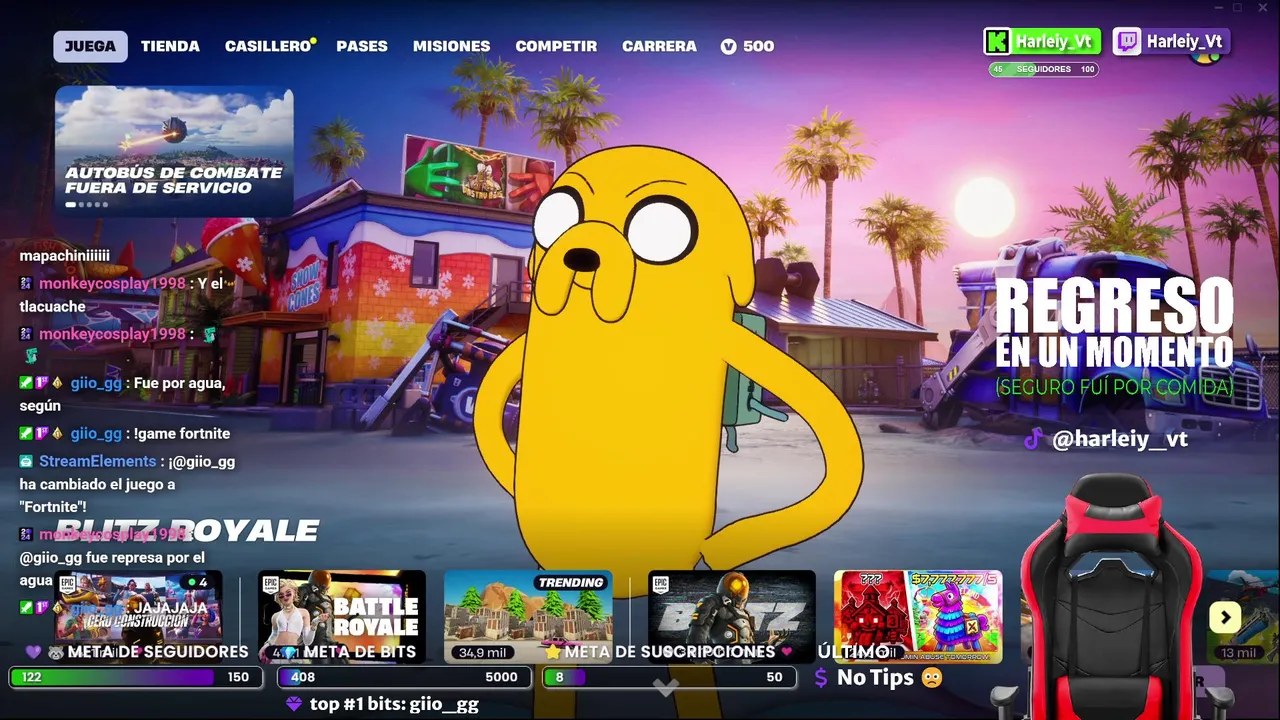Screen dimensions: 1280x720
Task: Click the green badge before giio_gg "!game fortnite"
Action: [x=26, y=433]
